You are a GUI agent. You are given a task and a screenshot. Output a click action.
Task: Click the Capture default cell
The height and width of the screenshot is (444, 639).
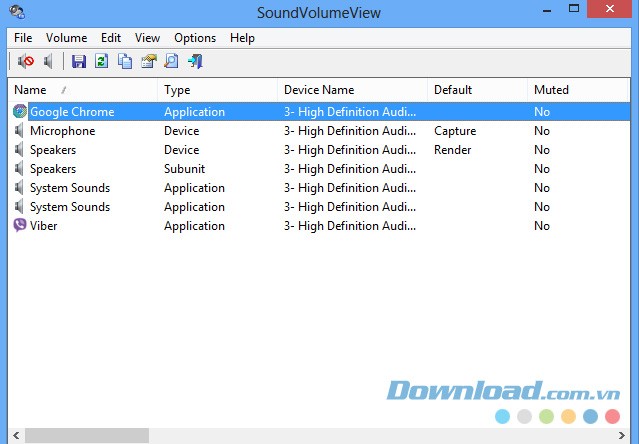455,131
